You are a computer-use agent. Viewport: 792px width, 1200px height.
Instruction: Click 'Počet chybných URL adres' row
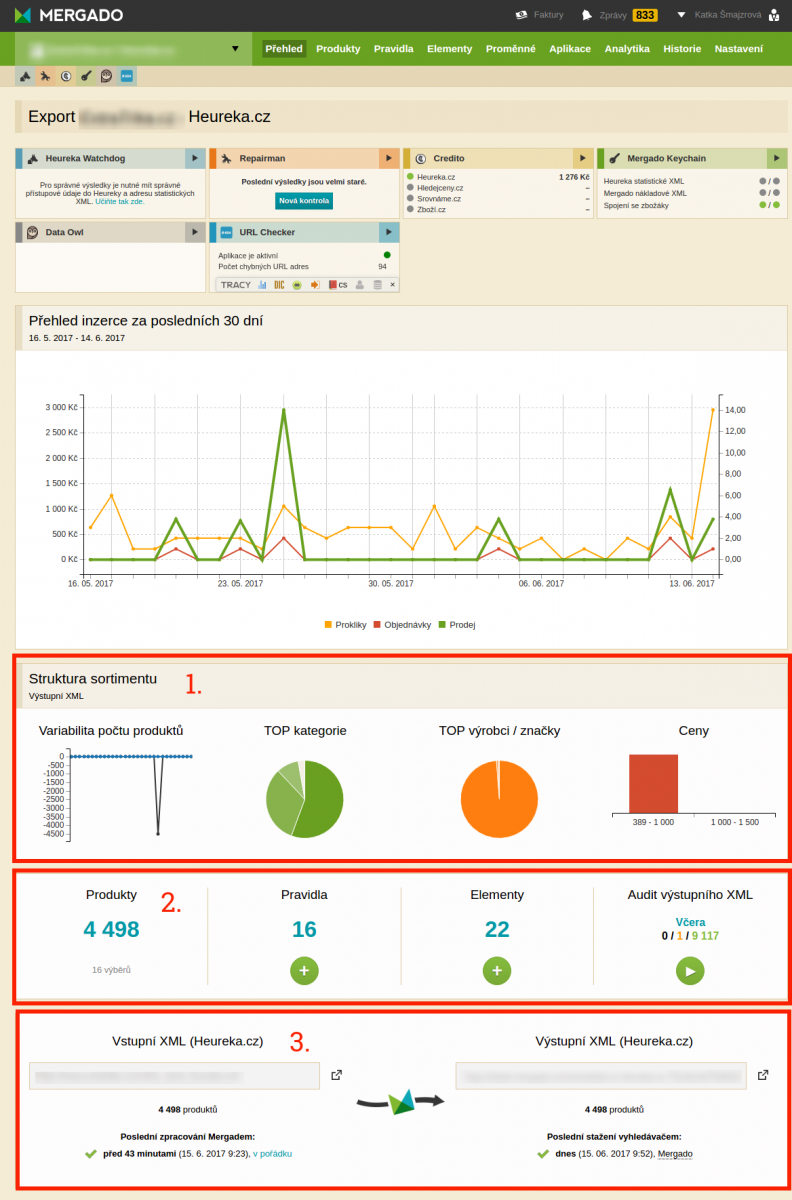[x=302, y=267]
